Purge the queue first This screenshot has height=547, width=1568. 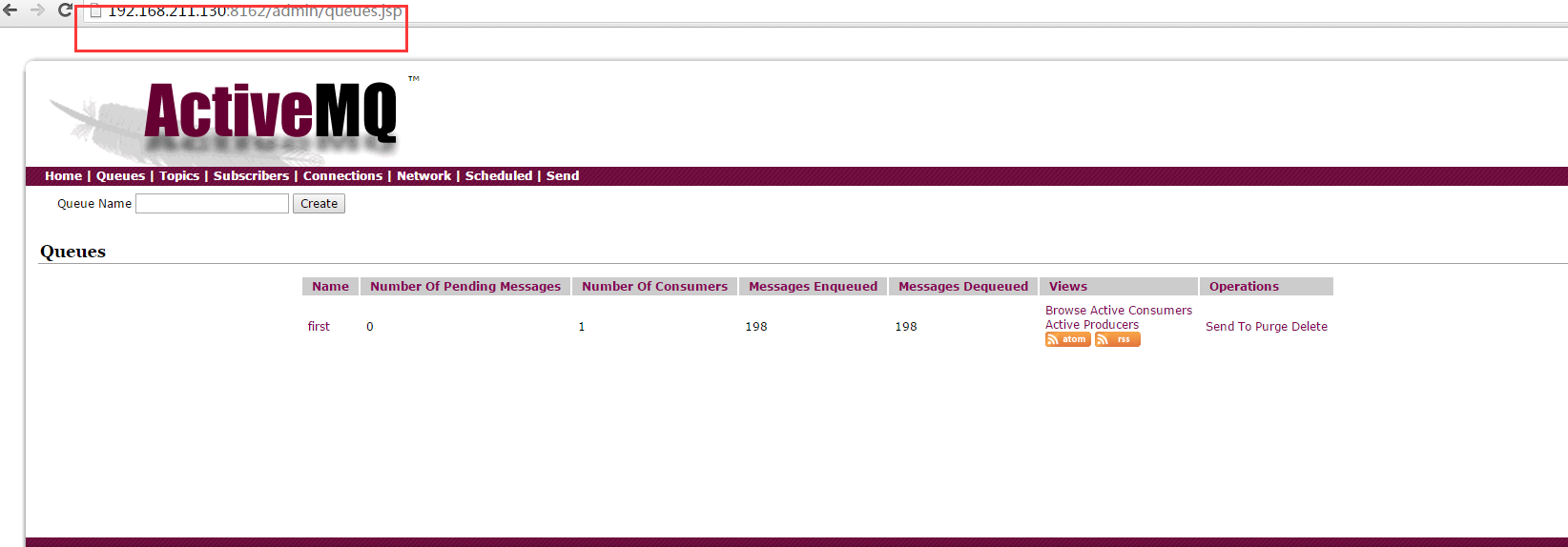click(x=1271, y=327)
